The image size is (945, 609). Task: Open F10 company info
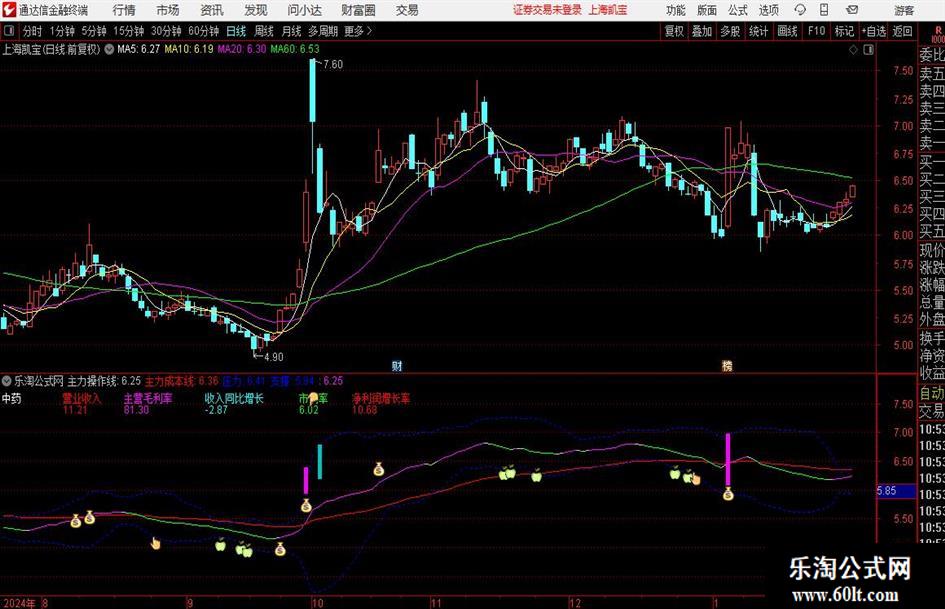[816, 31]
